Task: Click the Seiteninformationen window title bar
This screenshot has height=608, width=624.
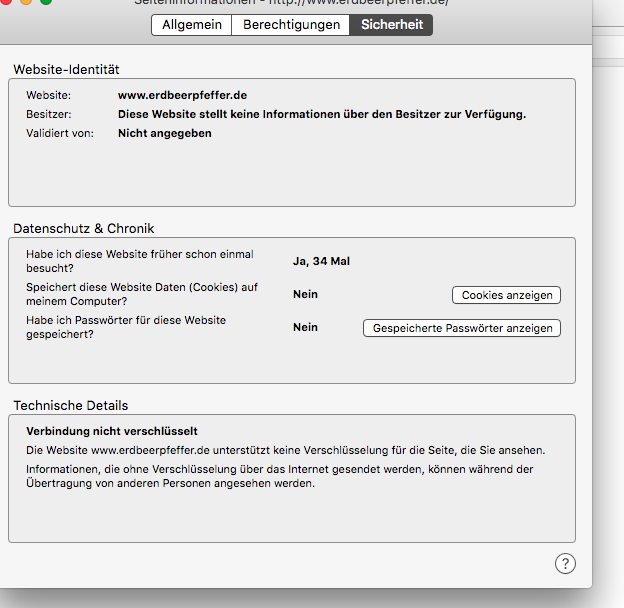Action: tap(291, 2)
